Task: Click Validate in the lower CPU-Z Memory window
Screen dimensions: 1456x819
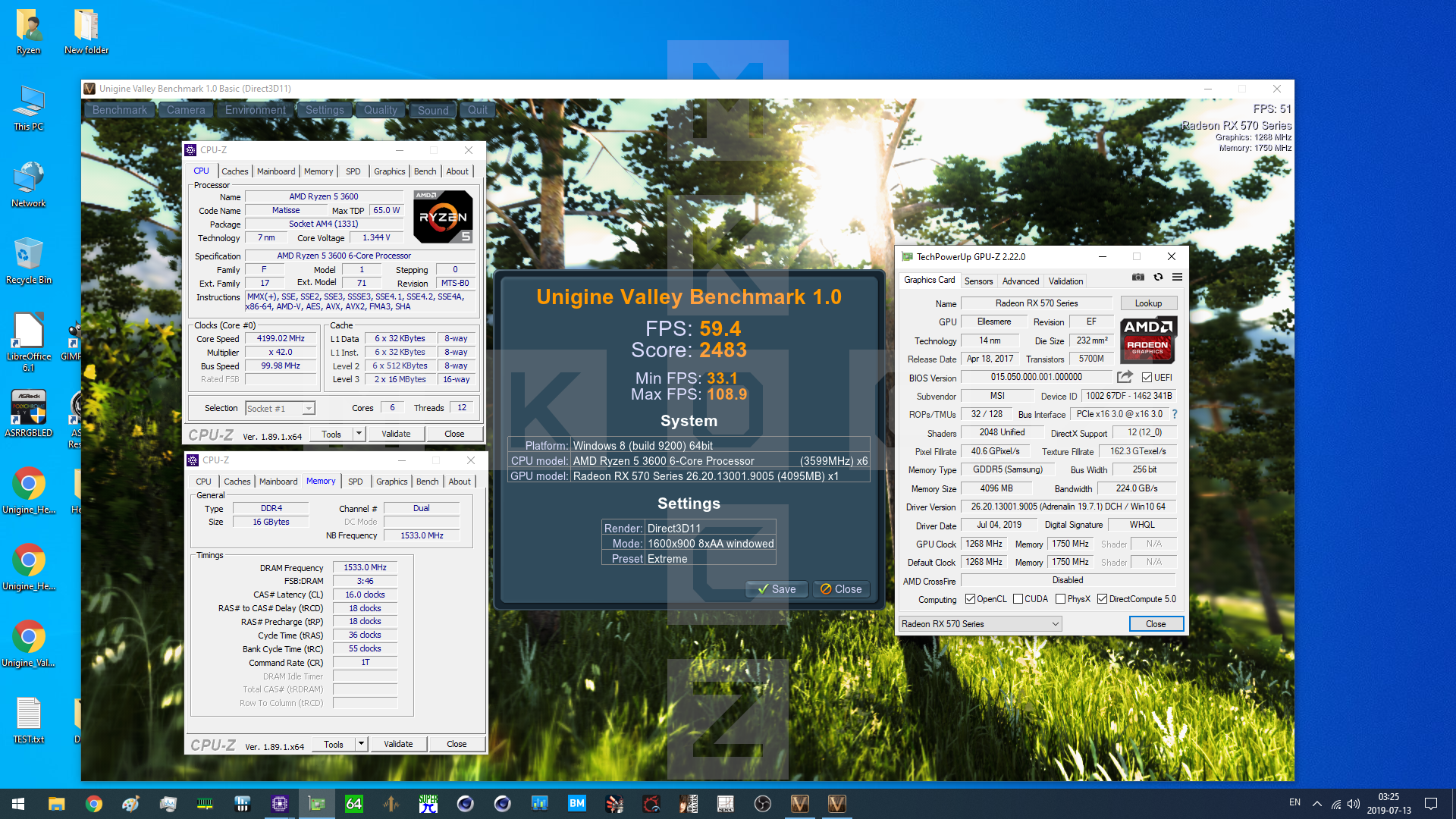Action: coord(398,744)
